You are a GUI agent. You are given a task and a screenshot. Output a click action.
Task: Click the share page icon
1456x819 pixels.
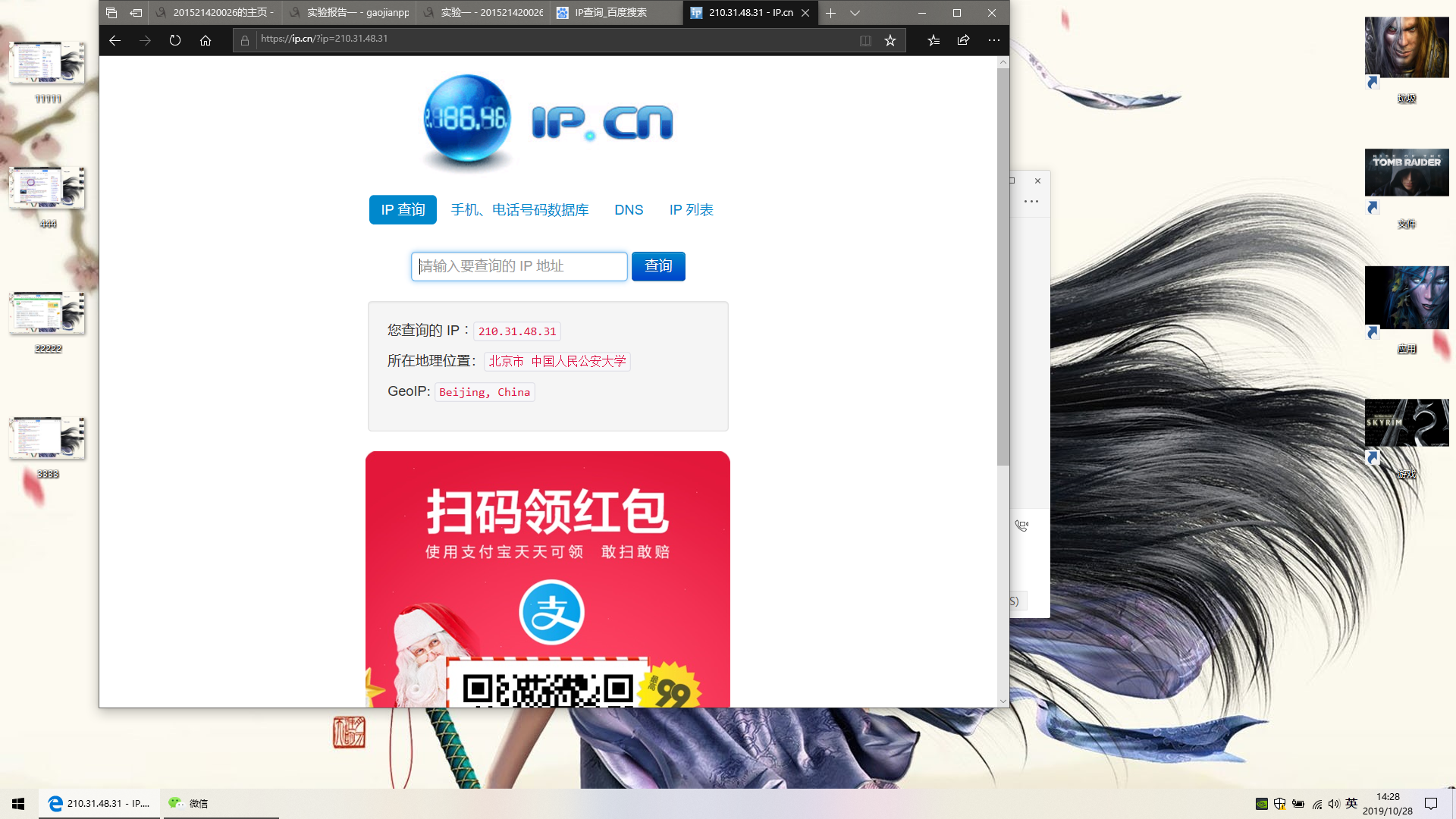(963, 40)
